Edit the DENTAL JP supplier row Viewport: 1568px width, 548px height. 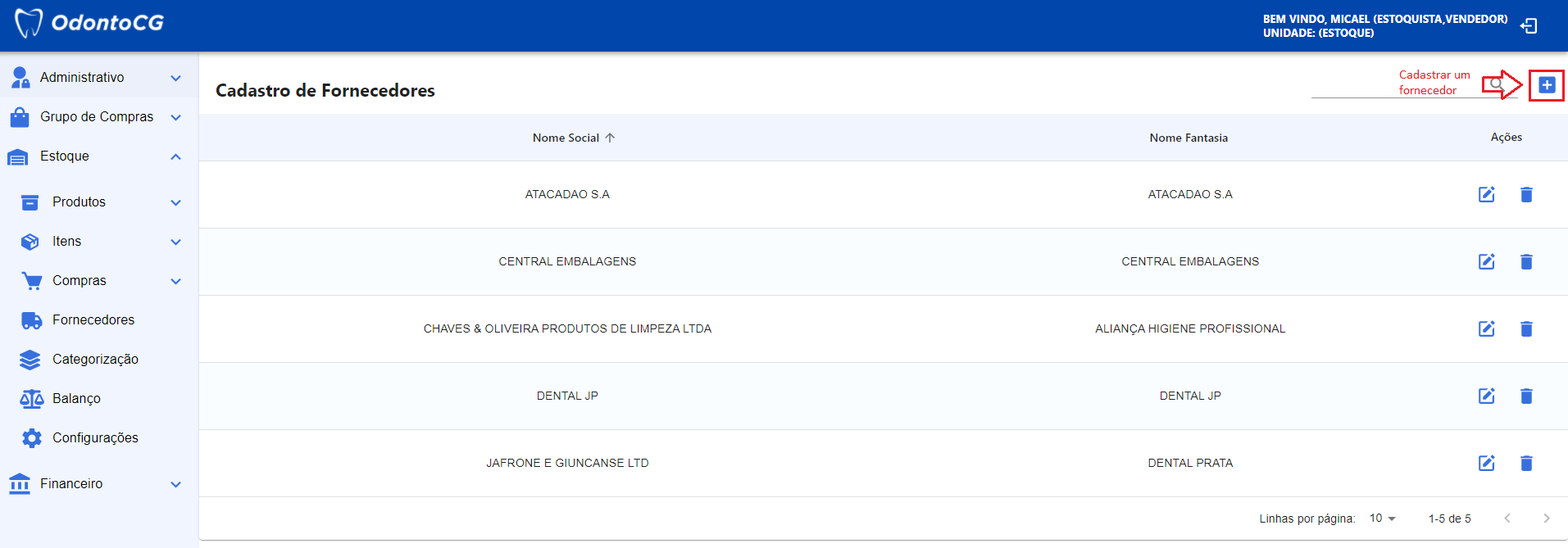click(x=1486, y=396)
